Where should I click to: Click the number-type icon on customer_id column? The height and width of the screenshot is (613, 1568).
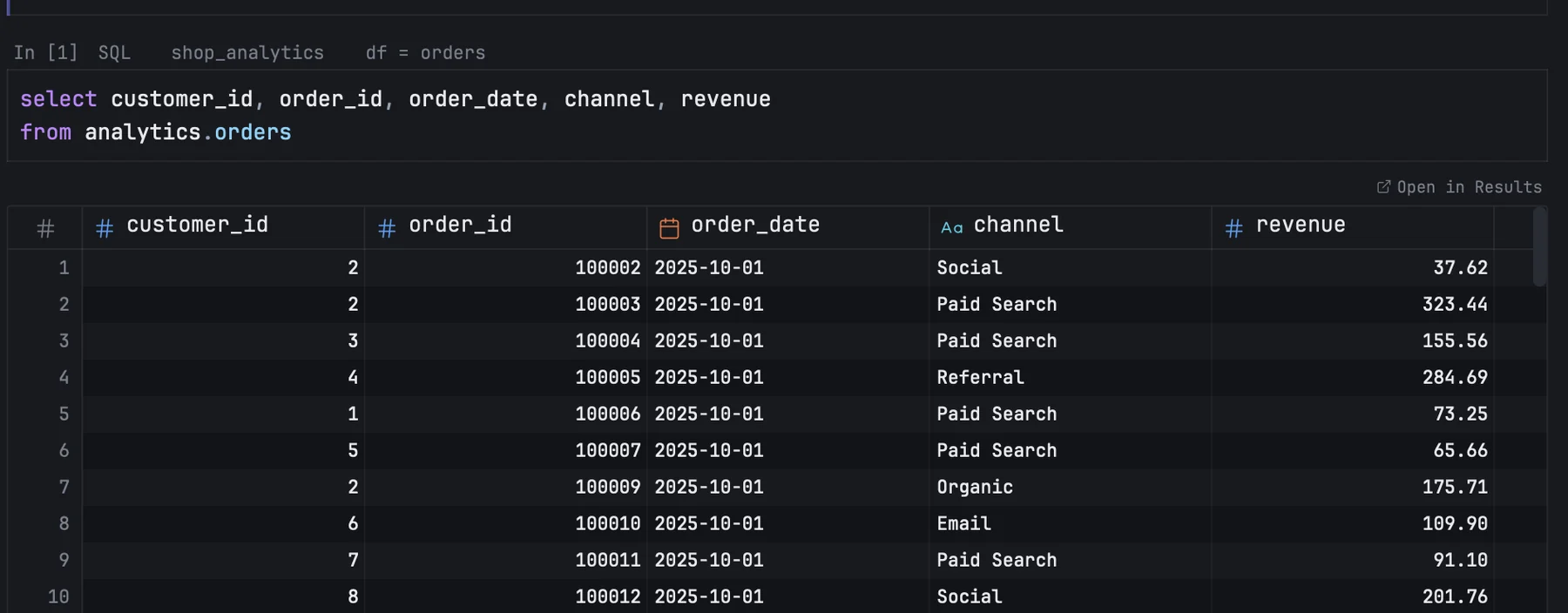tap(105, 228)
